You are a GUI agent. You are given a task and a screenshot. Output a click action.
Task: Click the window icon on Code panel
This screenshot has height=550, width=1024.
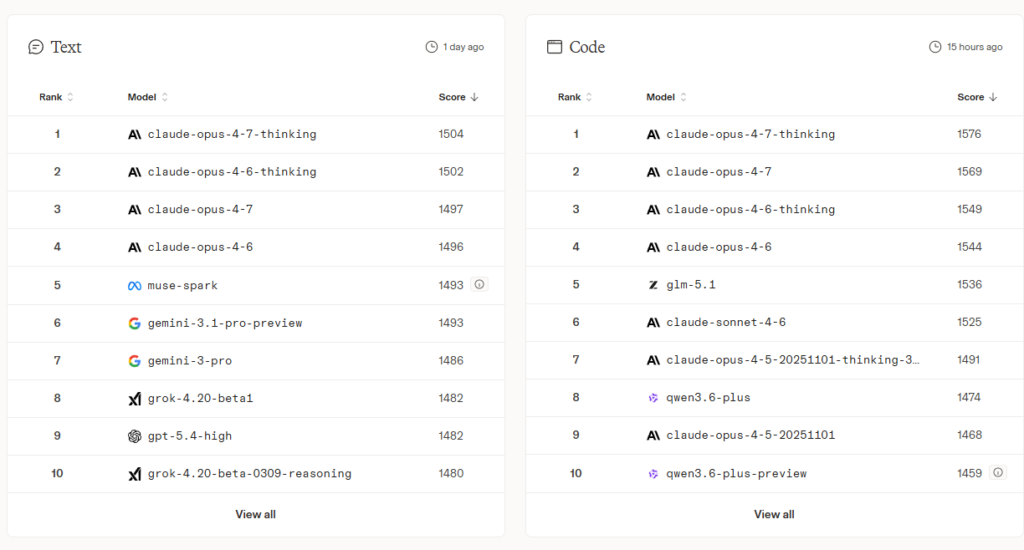[x=554, y=47]
